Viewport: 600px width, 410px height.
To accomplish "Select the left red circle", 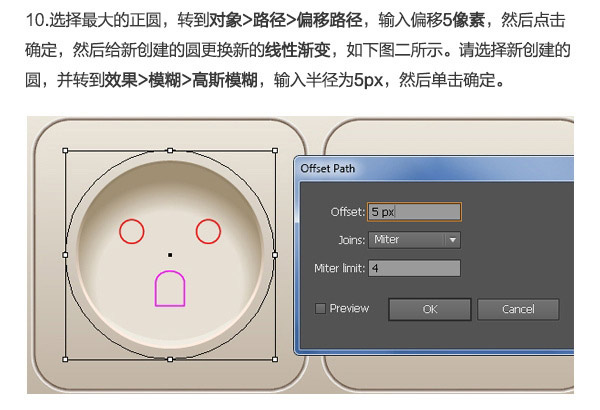I will click(132, 231).
